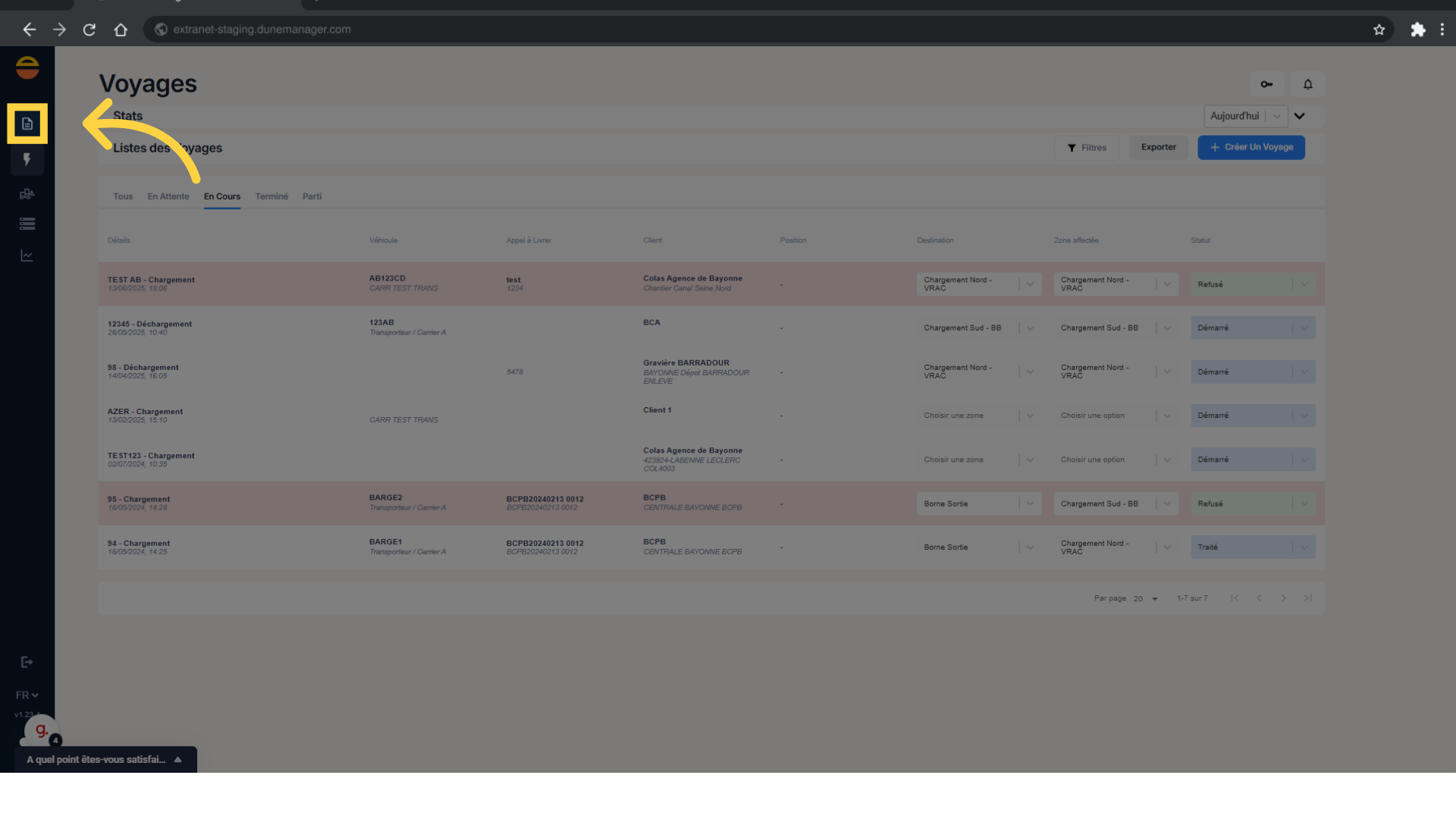Screen dimensions: 1456x819
Task: Collapse the Stats section chevron
Action: point(1300,116)
